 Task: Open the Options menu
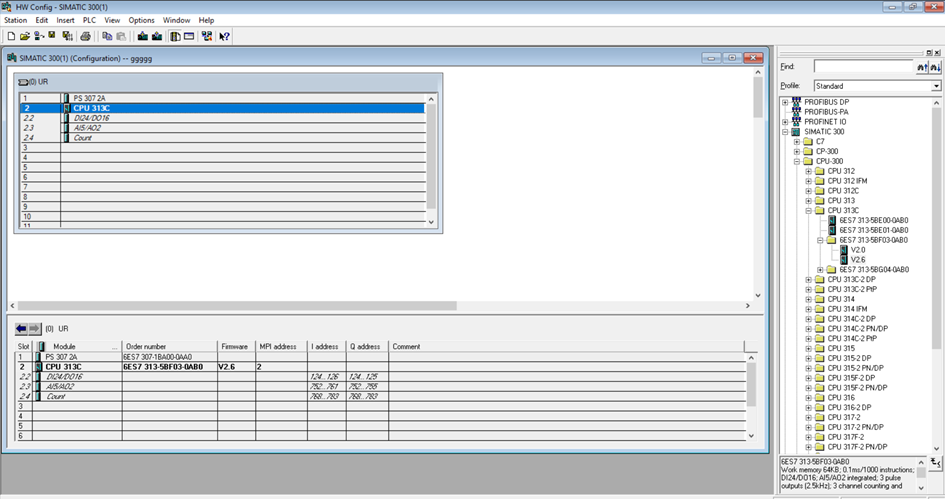point(141,20)
